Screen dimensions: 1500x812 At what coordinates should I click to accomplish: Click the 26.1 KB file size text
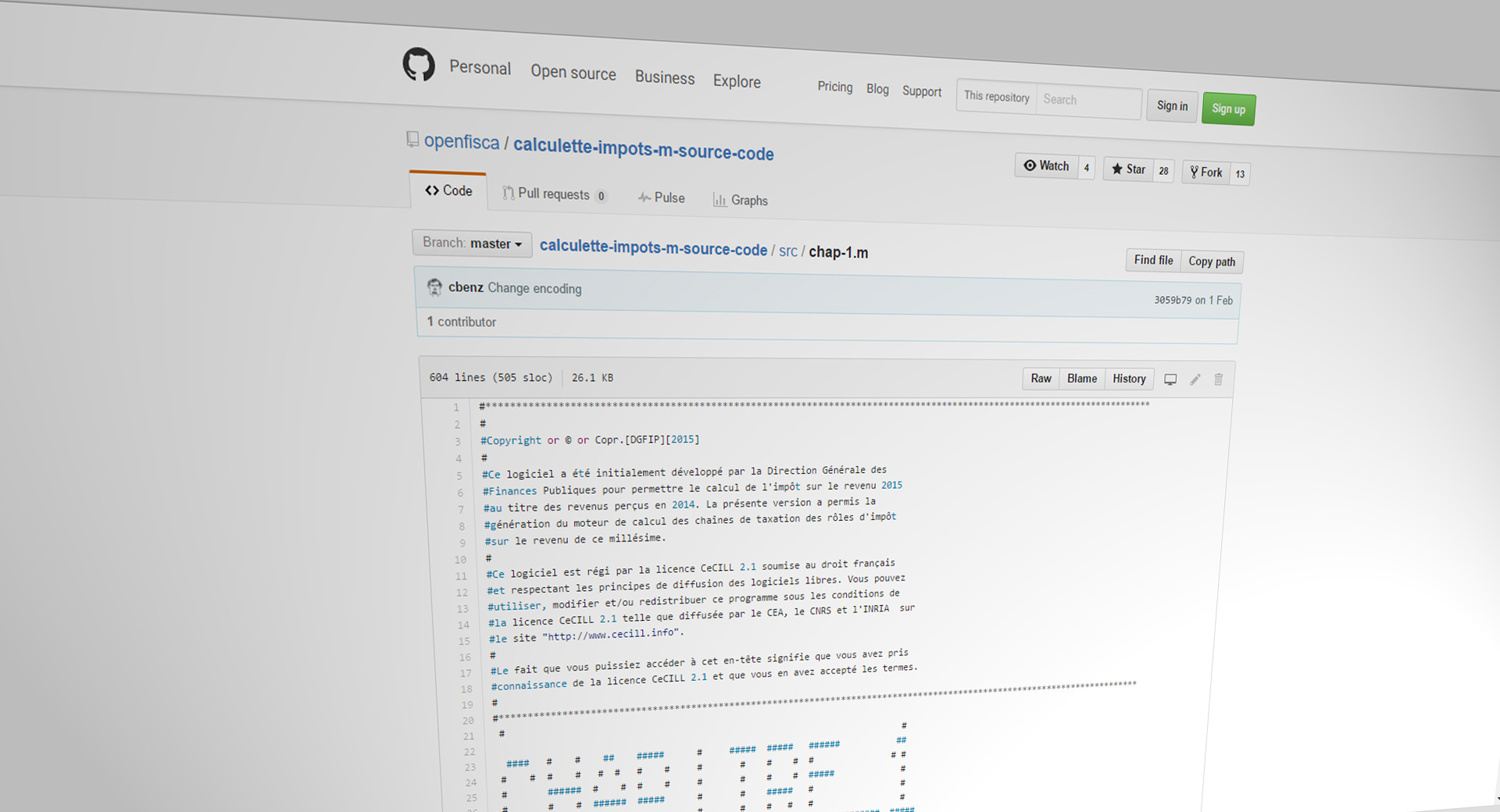tap(592, 378)
